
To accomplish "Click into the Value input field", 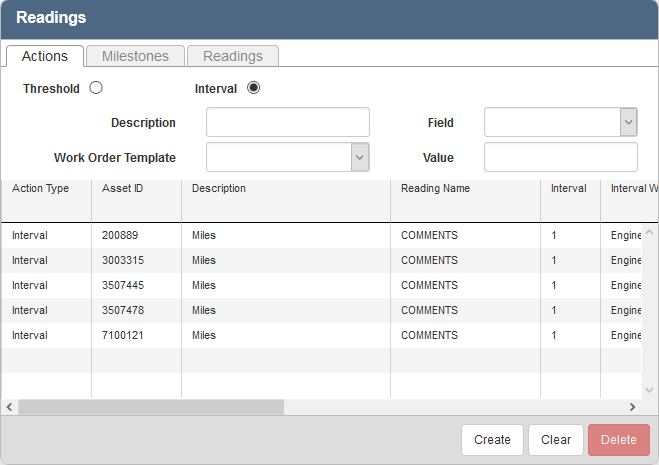I will (560, 157).
